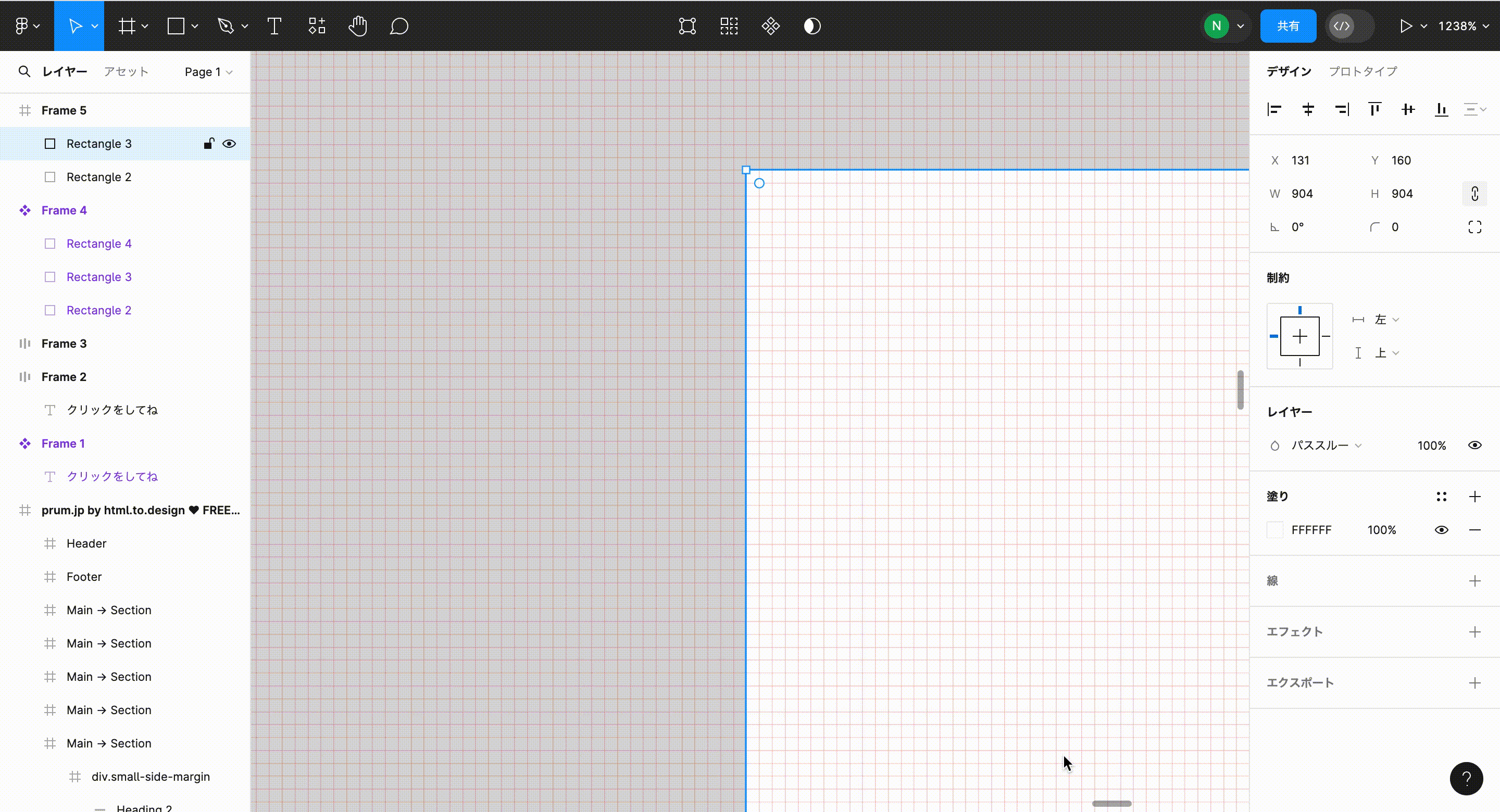
Task: Toggle the lock on Rectangle 3
Action: [208, 144]
